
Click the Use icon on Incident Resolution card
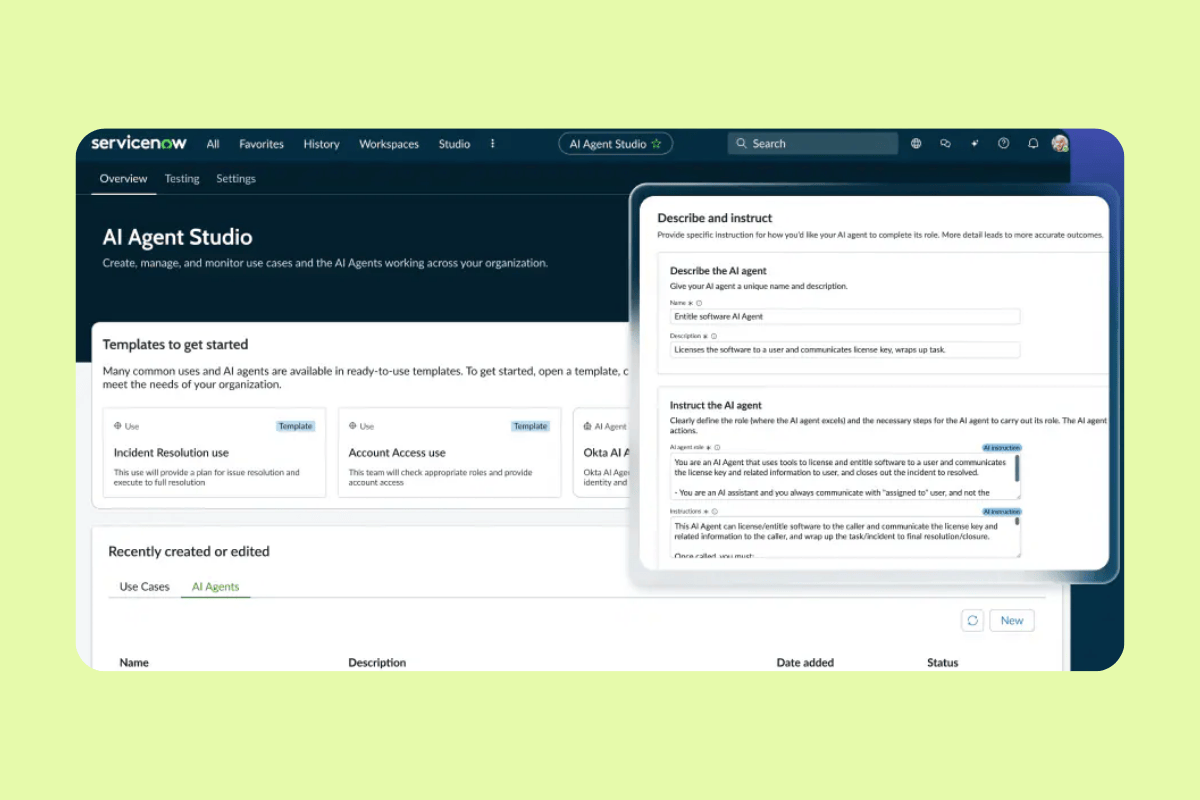[118, 425]
